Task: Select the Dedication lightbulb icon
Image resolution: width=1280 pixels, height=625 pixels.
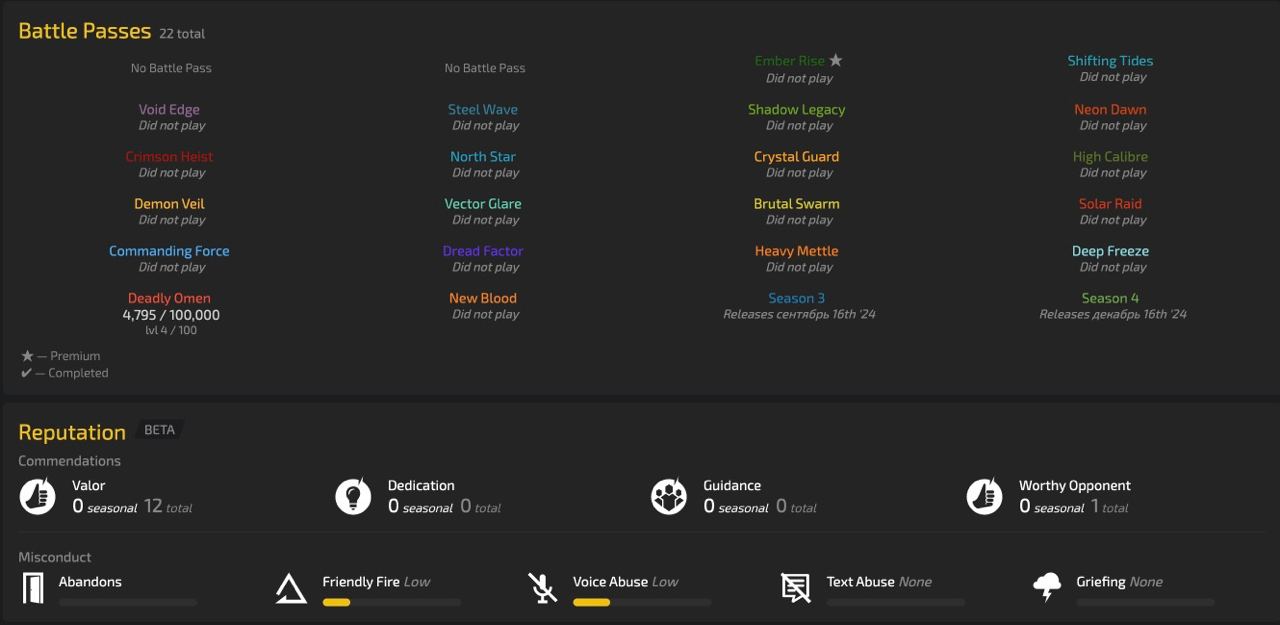Action: [x=353, y=495]
